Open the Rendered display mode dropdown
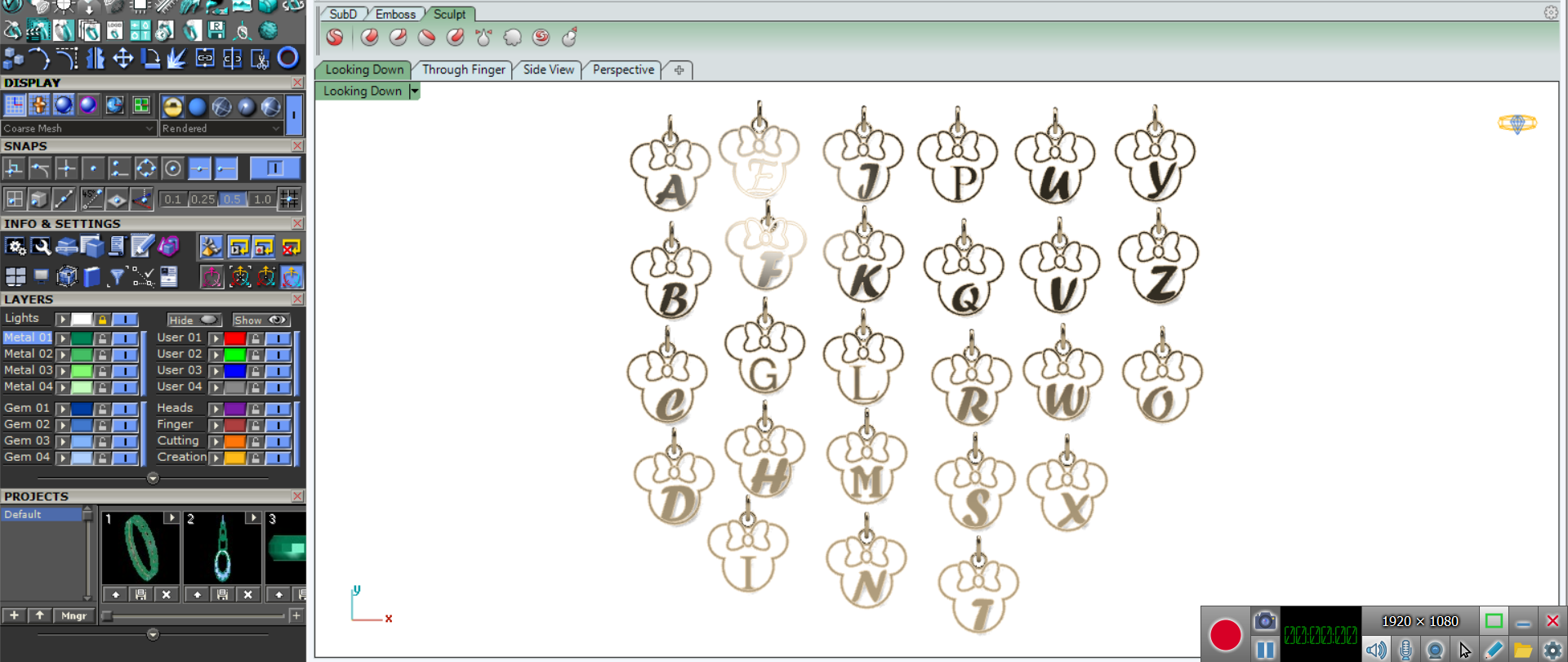The height and width of the screenshot is (662, 1568). tap(220, 128)
